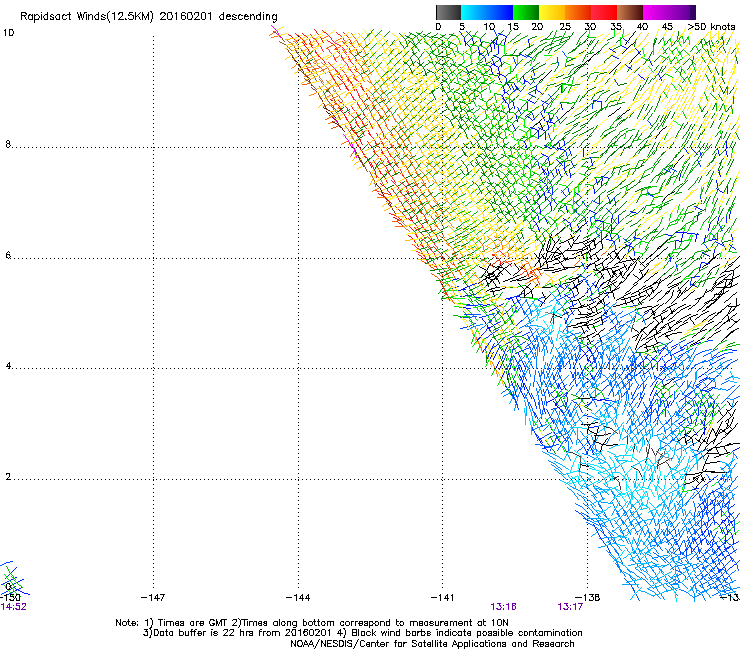
Task: Click the latitude label '6'
Action: (8, 255)
